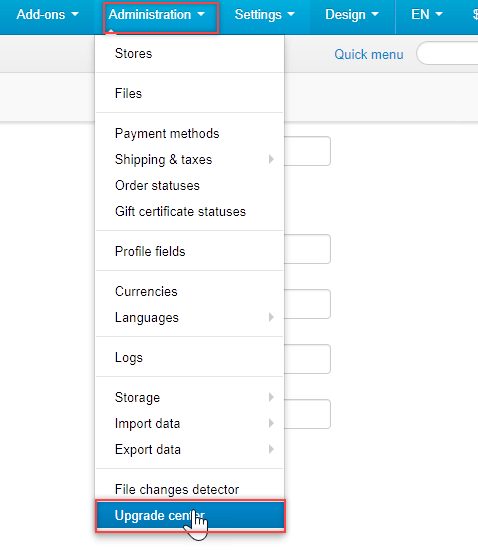The image size is (478, 559).
Task: Expand the Storage submenu
Action: coord(190,397)
